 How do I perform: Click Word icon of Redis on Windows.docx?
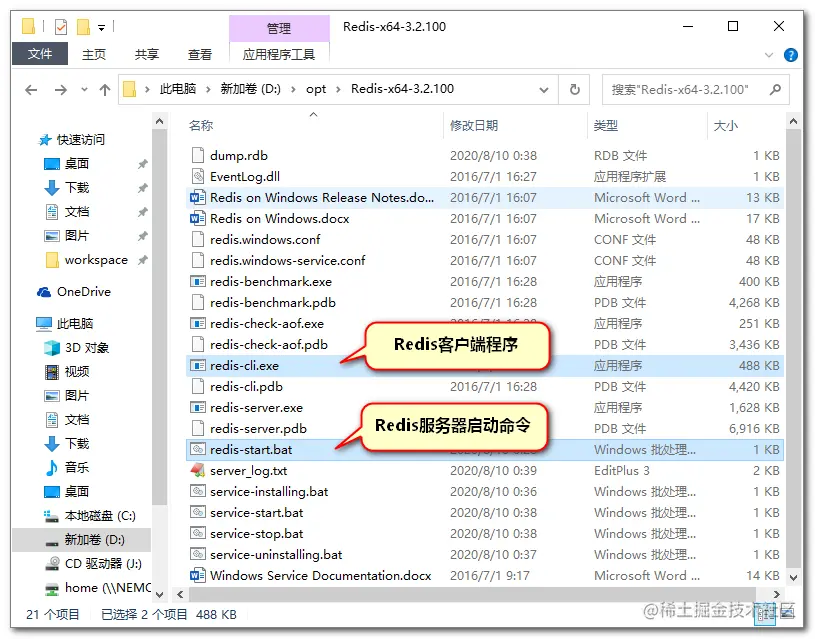point(198,218)
